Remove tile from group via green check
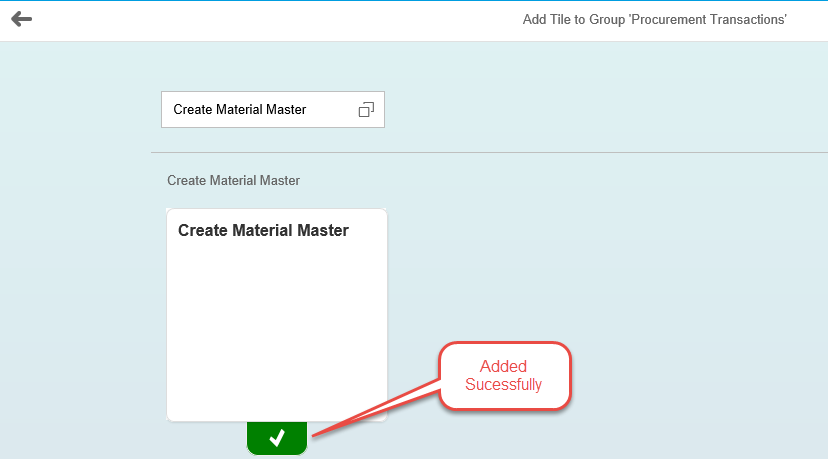 [x=277, y=438]
